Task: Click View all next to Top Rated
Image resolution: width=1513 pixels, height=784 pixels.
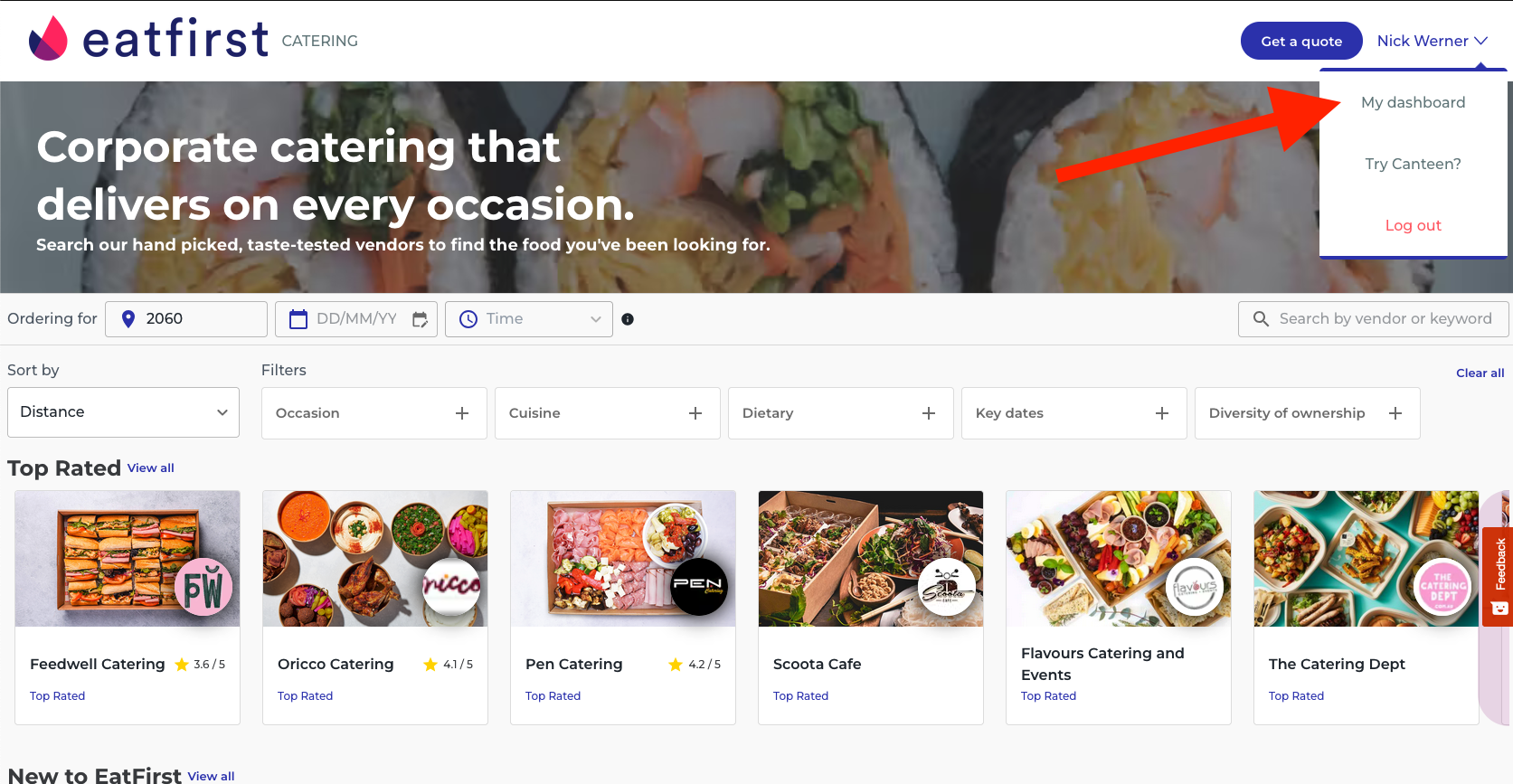Action: [151, 468]
